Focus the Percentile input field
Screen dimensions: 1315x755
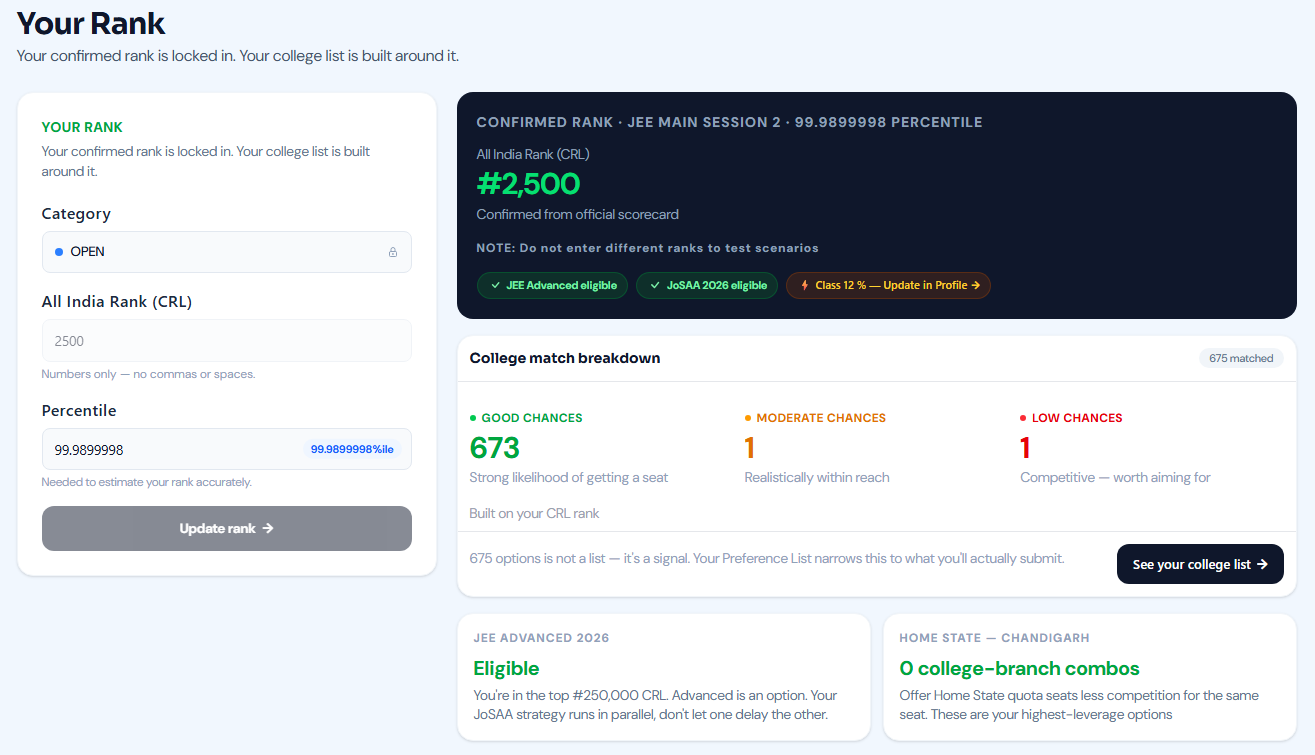click(227, 449)
